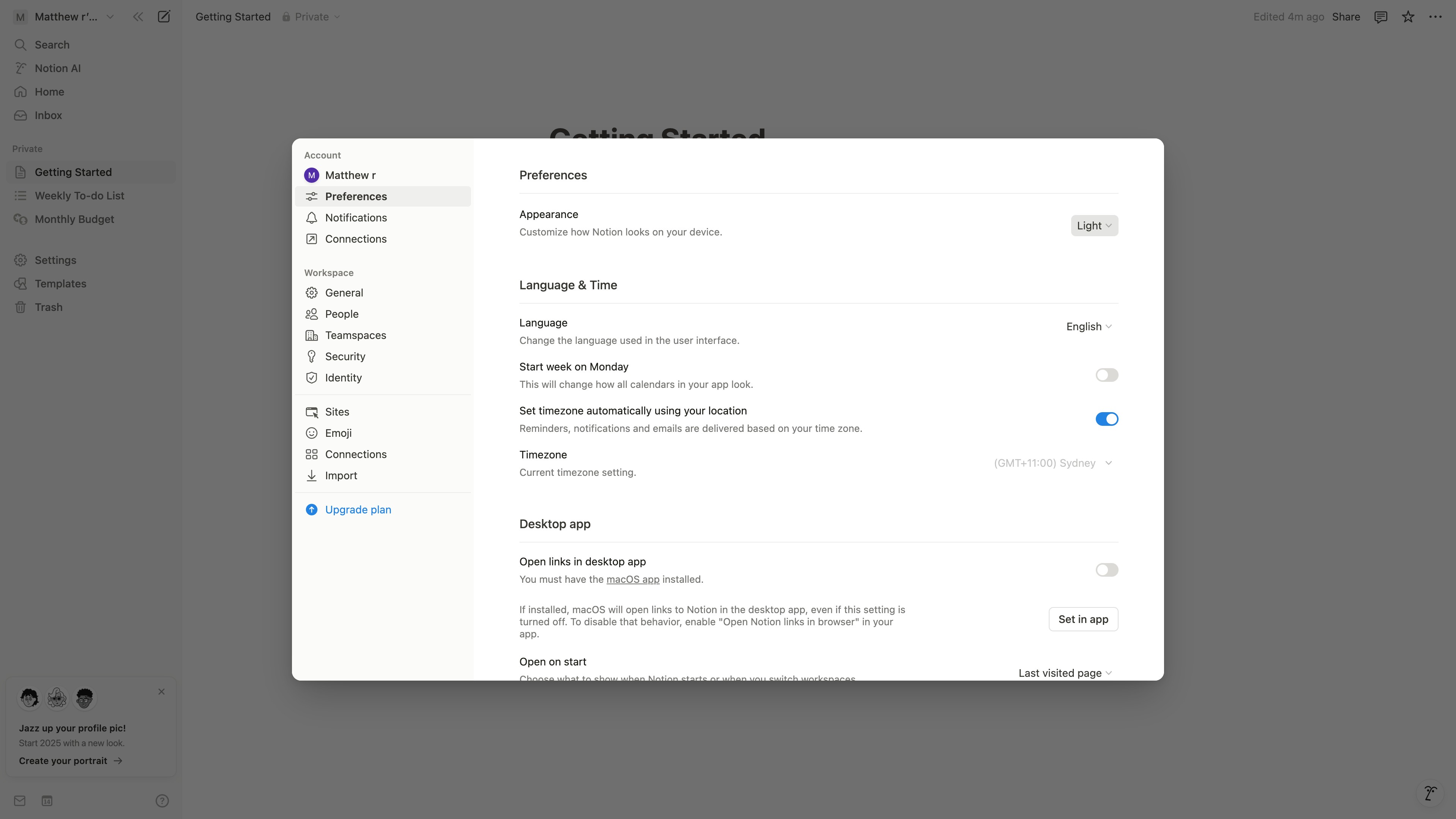
Task: Enable Open links in desktop app
Action: [x=1107, y=570]
